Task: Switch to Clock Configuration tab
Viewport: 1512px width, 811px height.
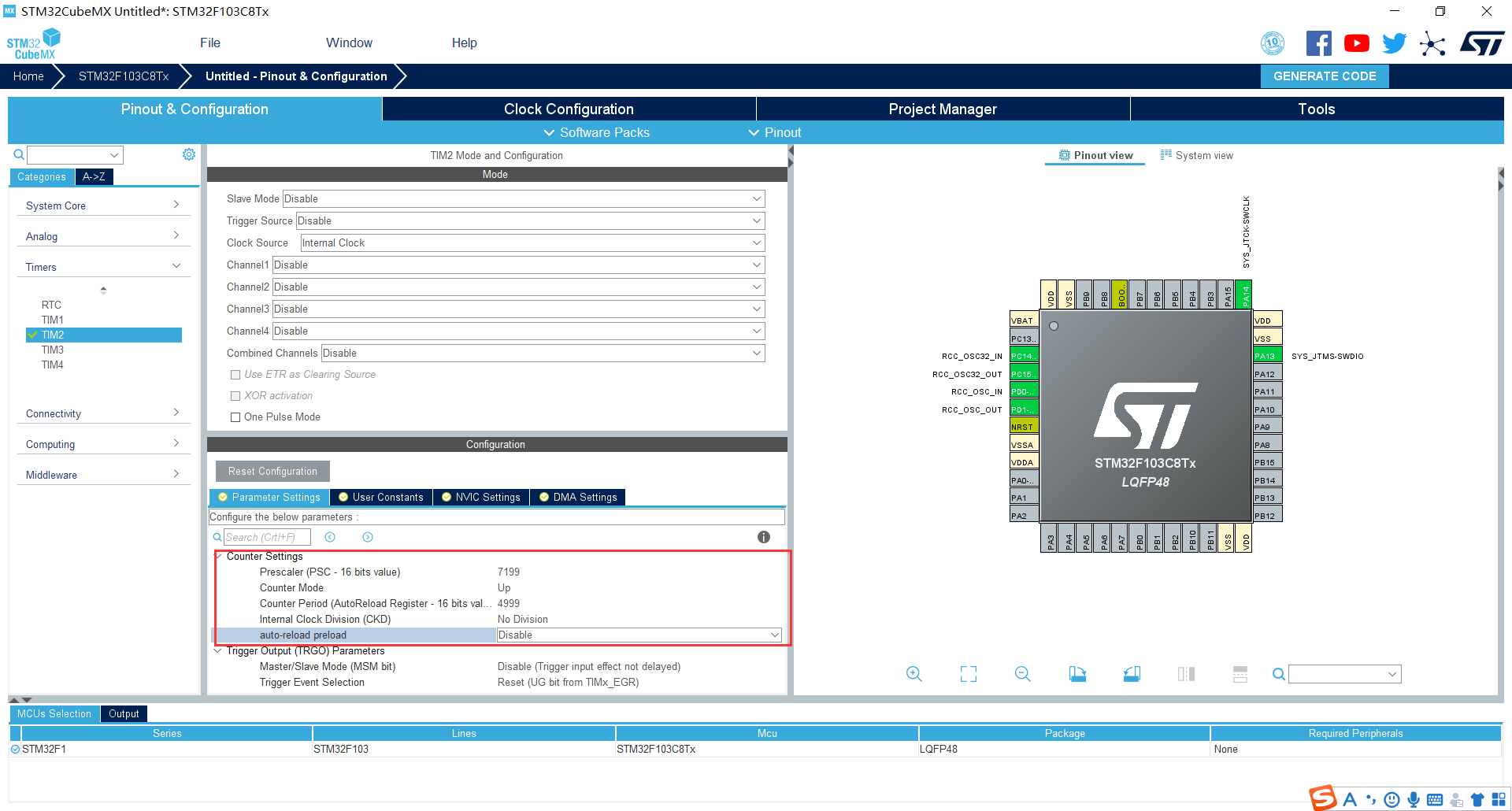Action: click(x=569, y=109)
